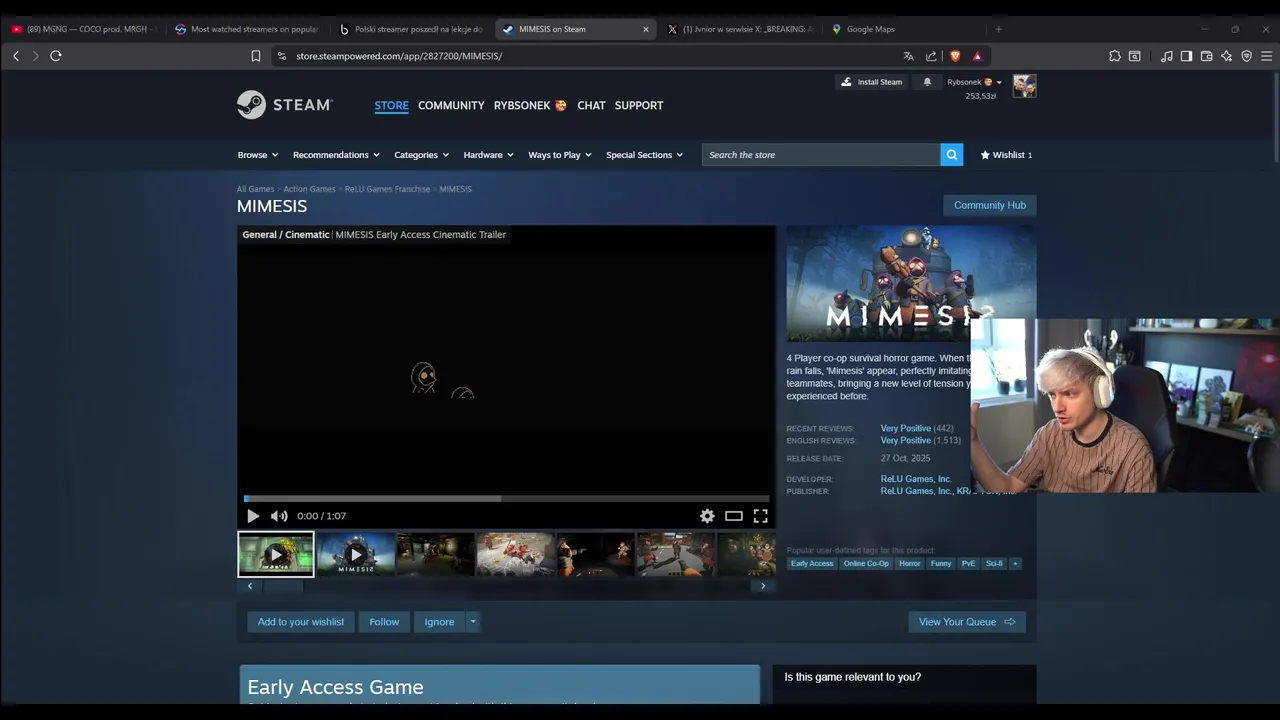
Task: Follow the MIMESIS game
Action: coord(384,622)
